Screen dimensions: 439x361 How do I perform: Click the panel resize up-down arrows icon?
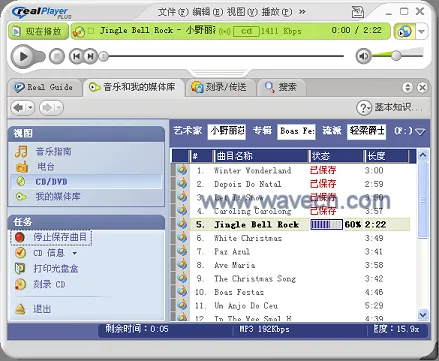(407, 87)
